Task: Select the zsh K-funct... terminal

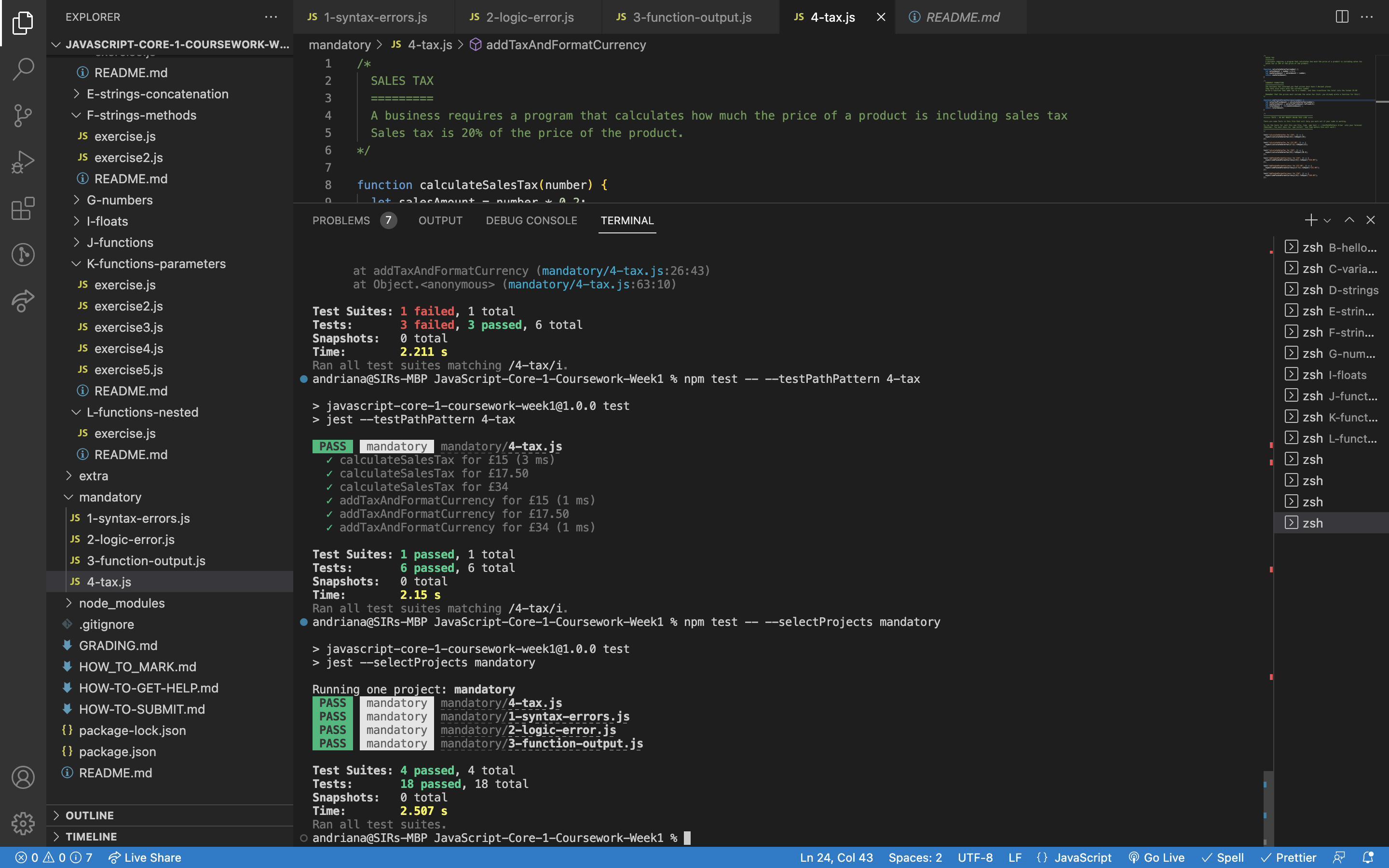Action: (x=1331, y=417)
